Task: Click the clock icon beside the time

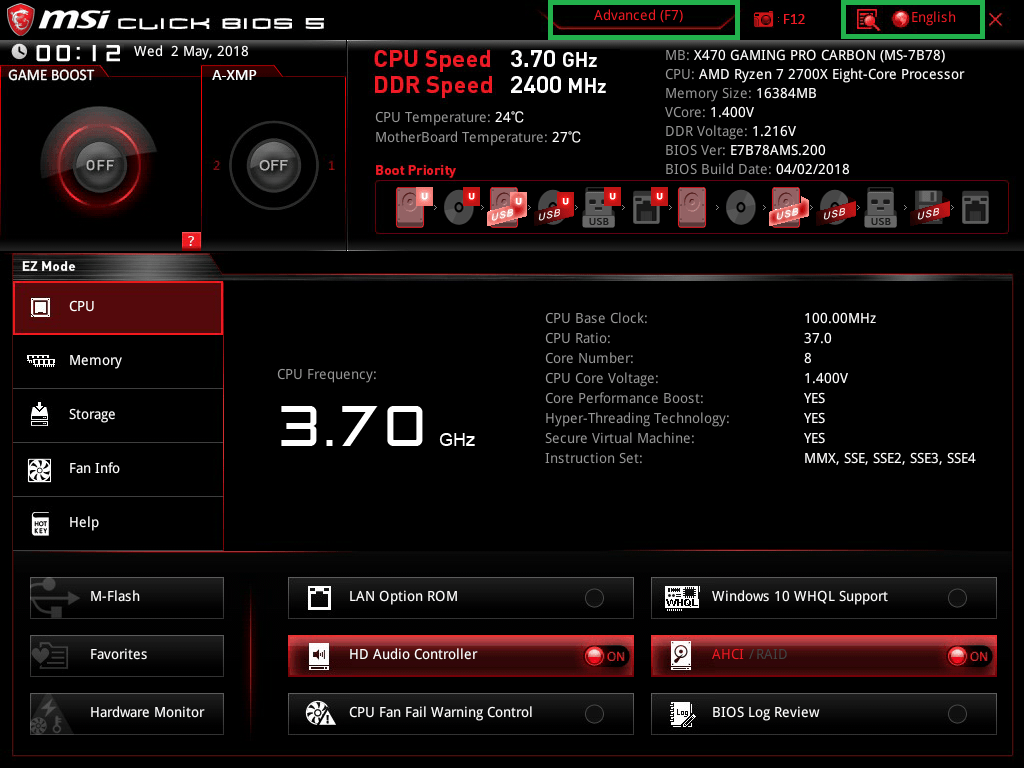Action: click(x=20, y=51)
